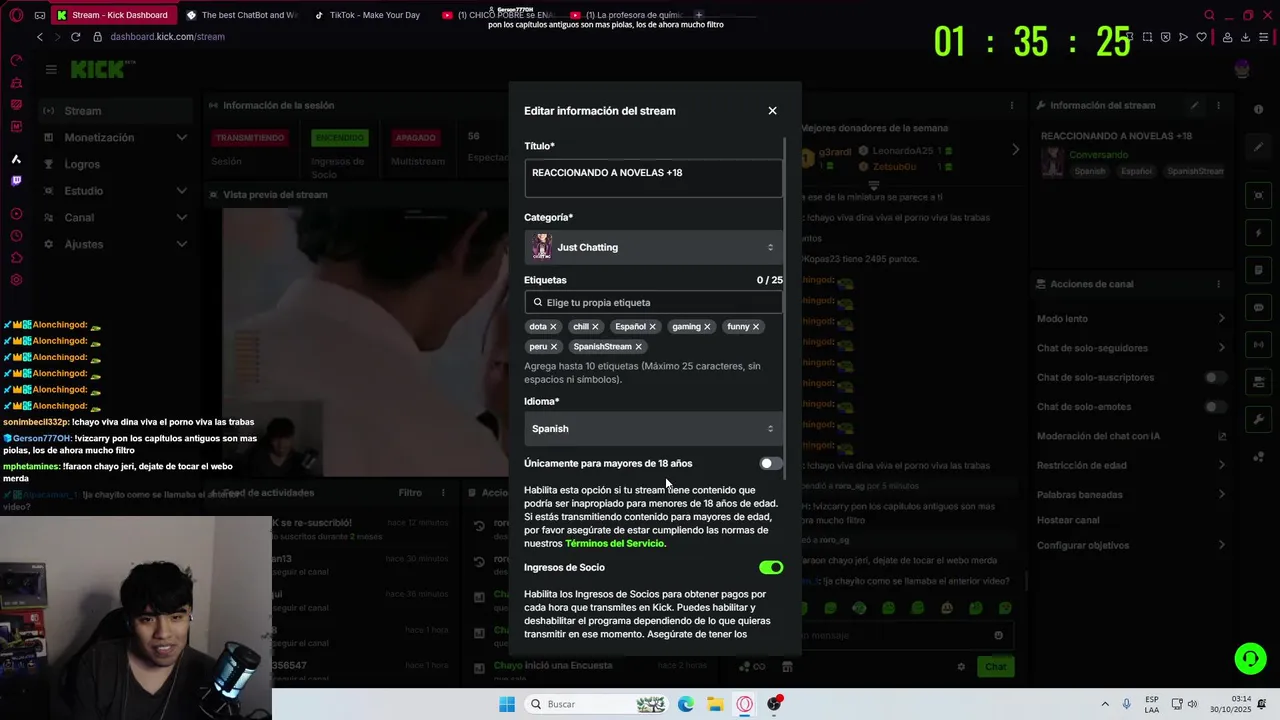
Task: Remove the chill tag
Action: coord(595,326)
